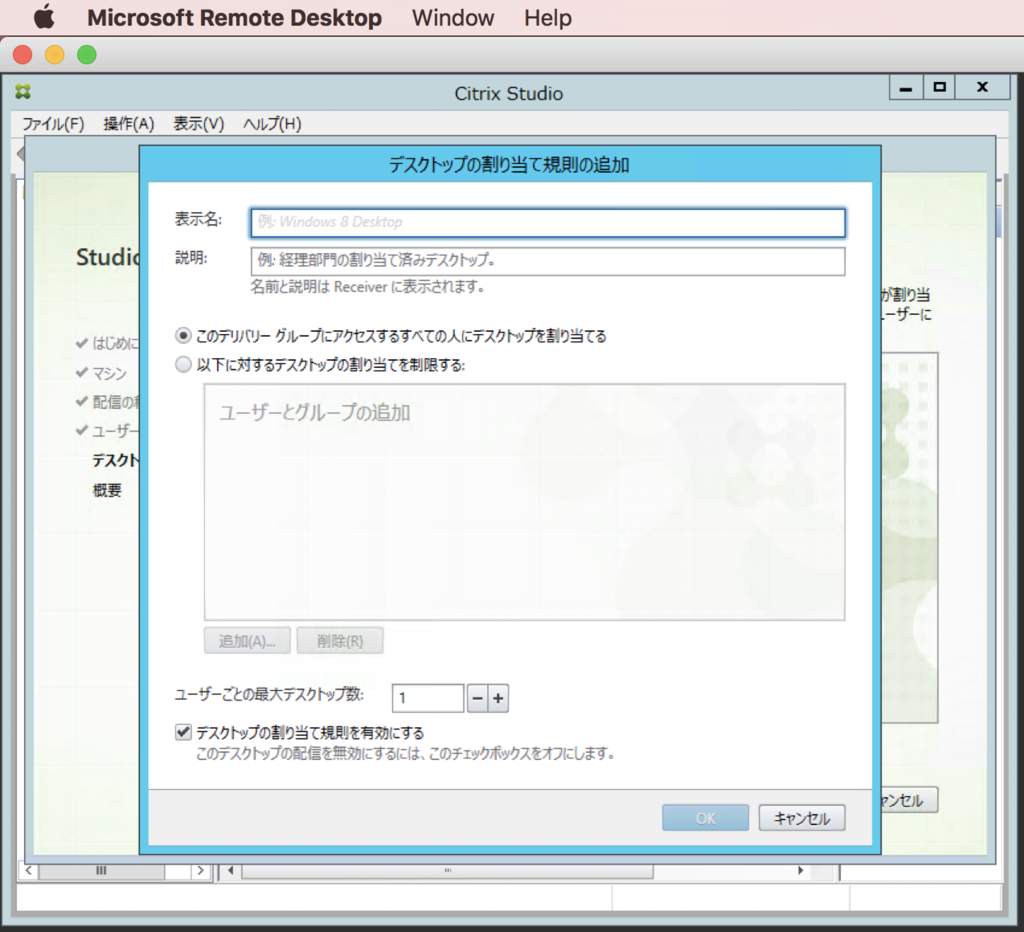The image size is (1024, 932).
Task: Open the 表示(V) menu
Action: tap(199, 123)
